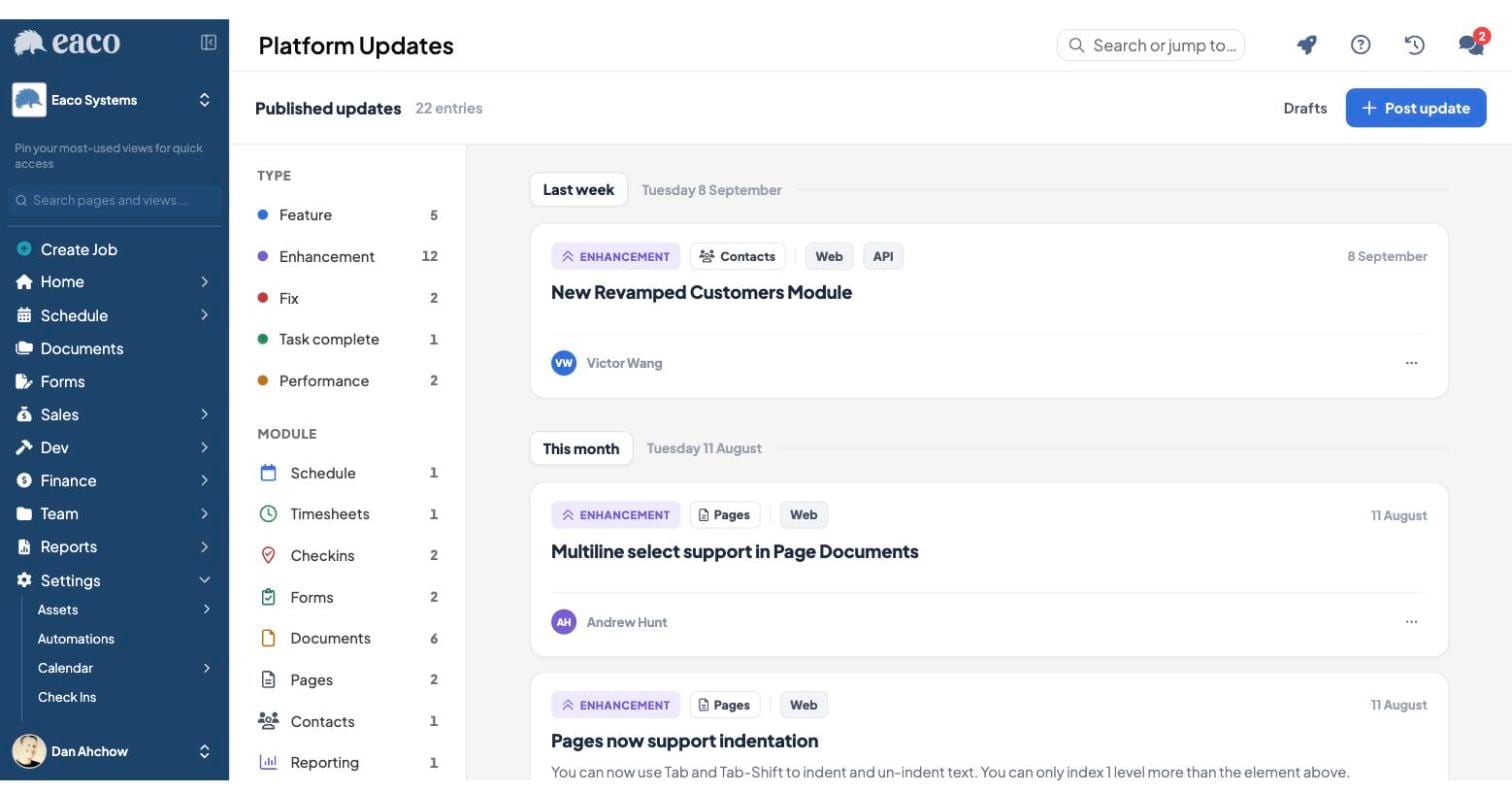Click the Dev hammer icon
Screen dimensions: 1512x800
[24, 447]
